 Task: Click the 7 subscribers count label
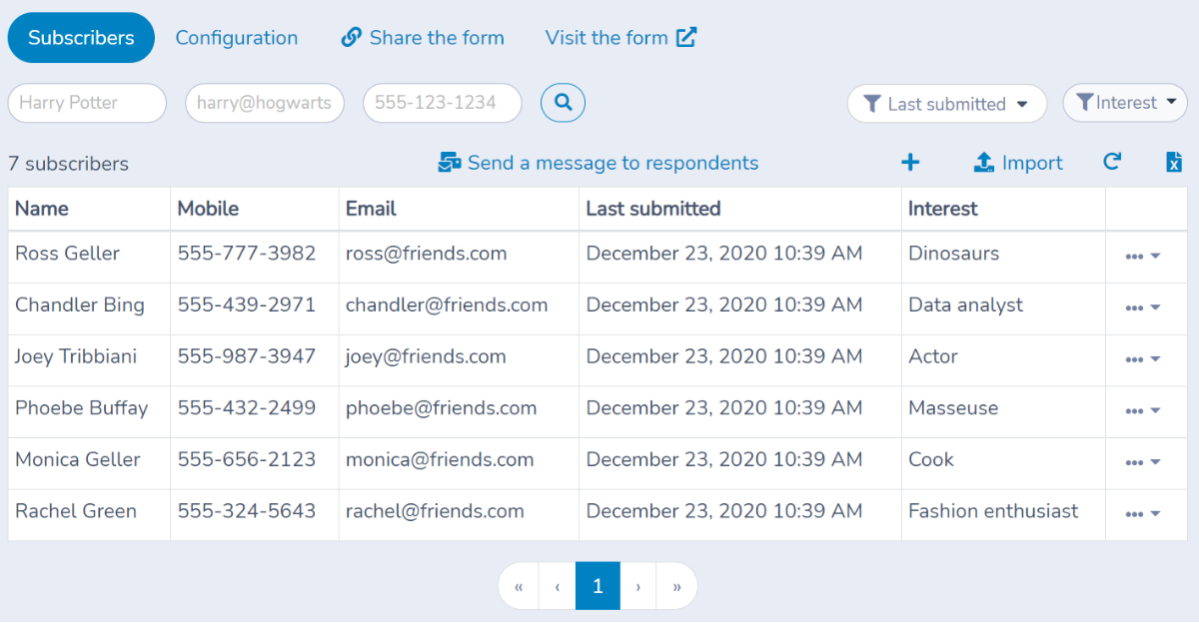pyautogui.click(x=68, y=164)
